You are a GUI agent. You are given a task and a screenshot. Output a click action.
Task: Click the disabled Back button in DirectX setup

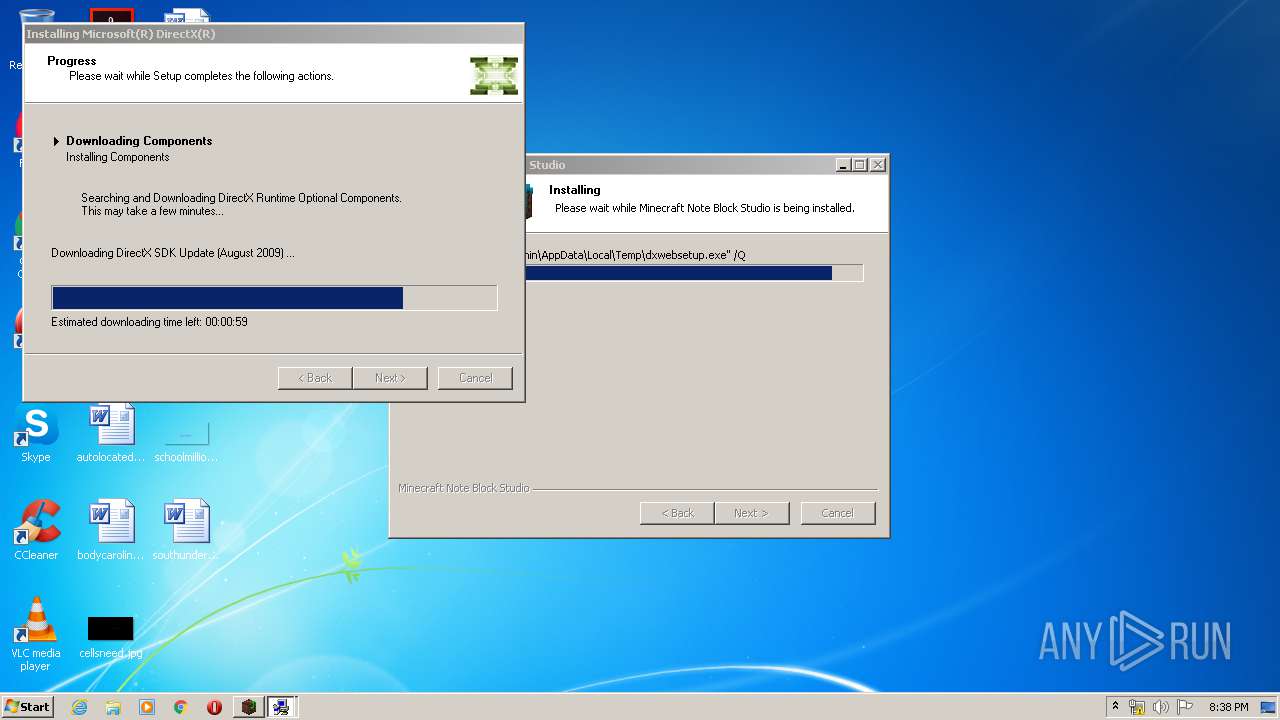click(x=314, y=378)
